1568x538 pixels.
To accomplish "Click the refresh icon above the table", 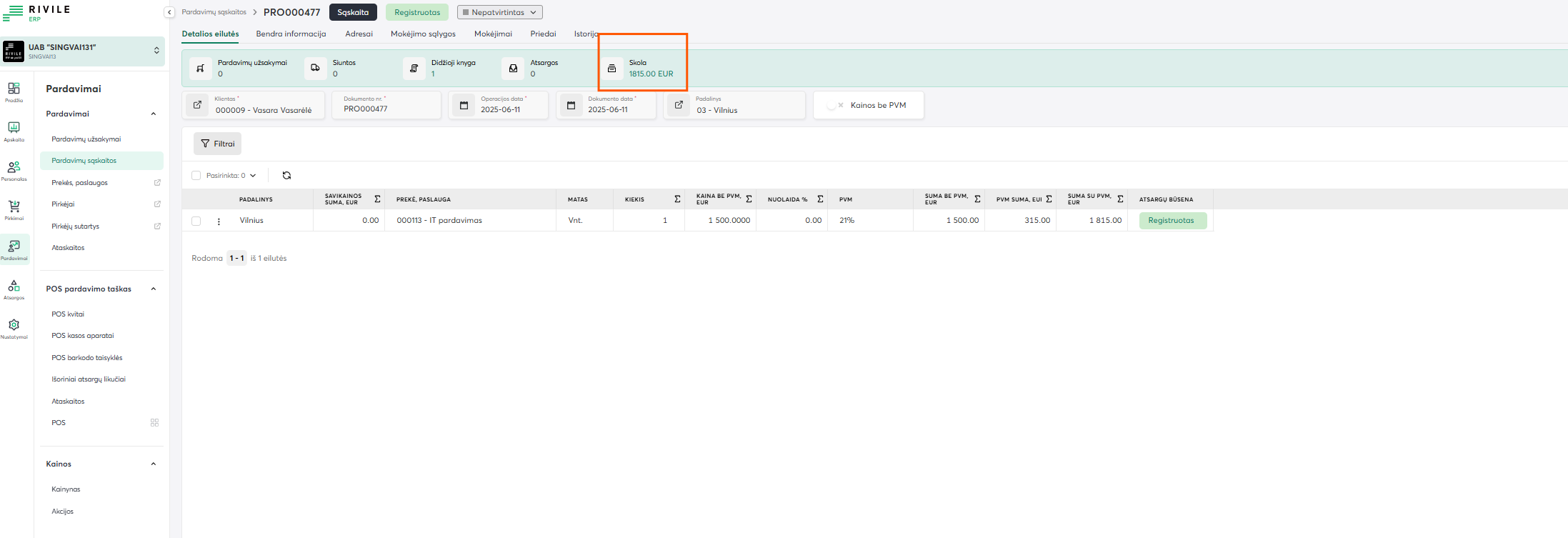I will coord(286,175).
